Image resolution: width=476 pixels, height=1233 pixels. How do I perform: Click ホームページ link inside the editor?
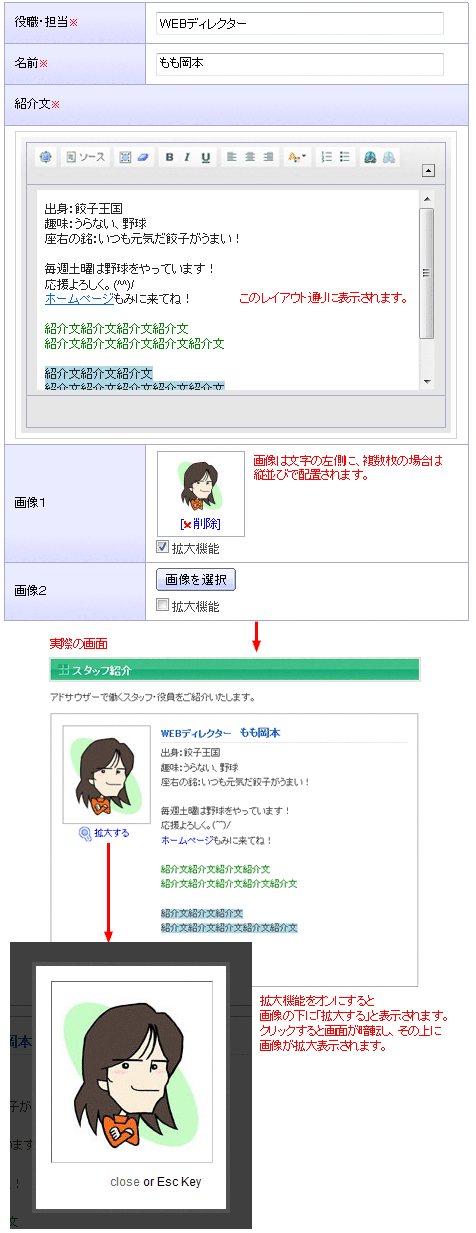click(79, 298)
